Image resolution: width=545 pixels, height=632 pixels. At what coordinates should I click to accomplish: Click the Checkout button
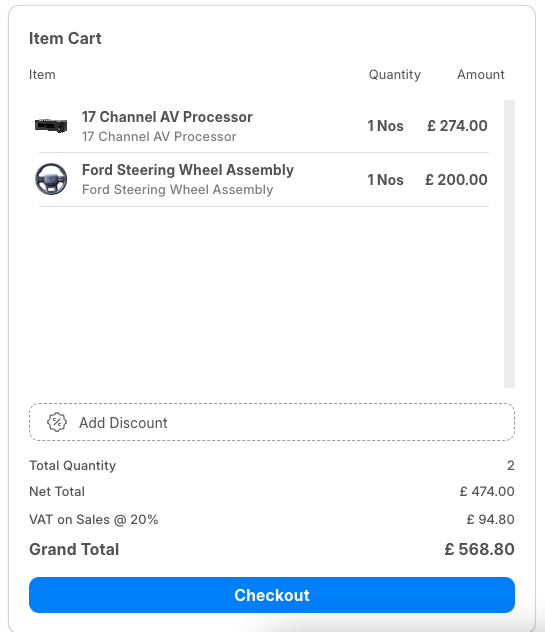coord(272,595)
